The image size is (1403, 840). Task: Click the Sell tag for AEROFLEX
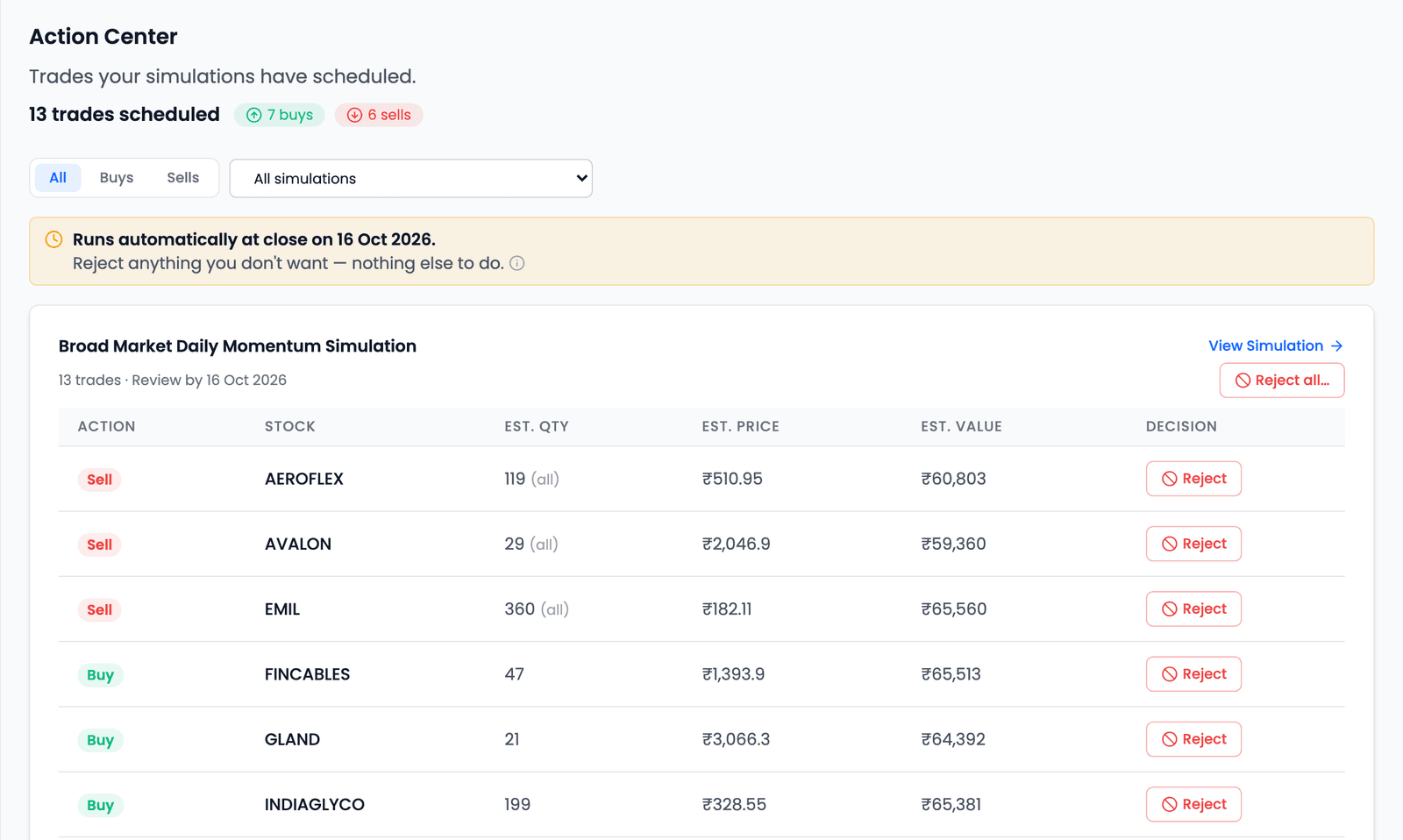(x=100, y=480)
